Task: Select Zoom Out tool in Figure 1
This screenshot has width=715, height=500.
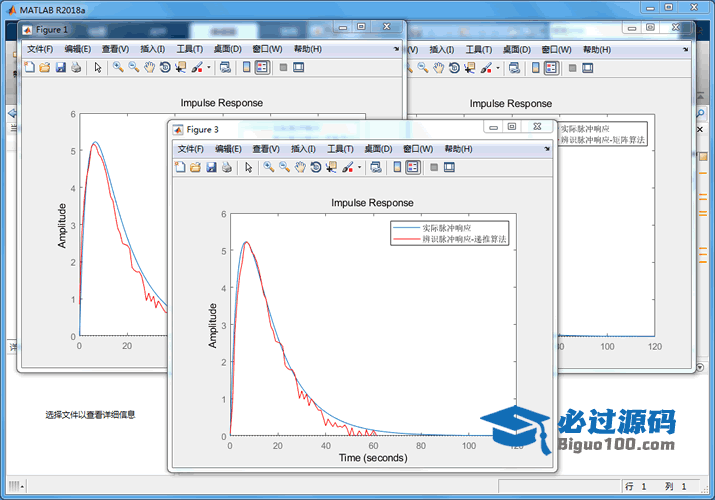Action: click(x=134, y=67)
